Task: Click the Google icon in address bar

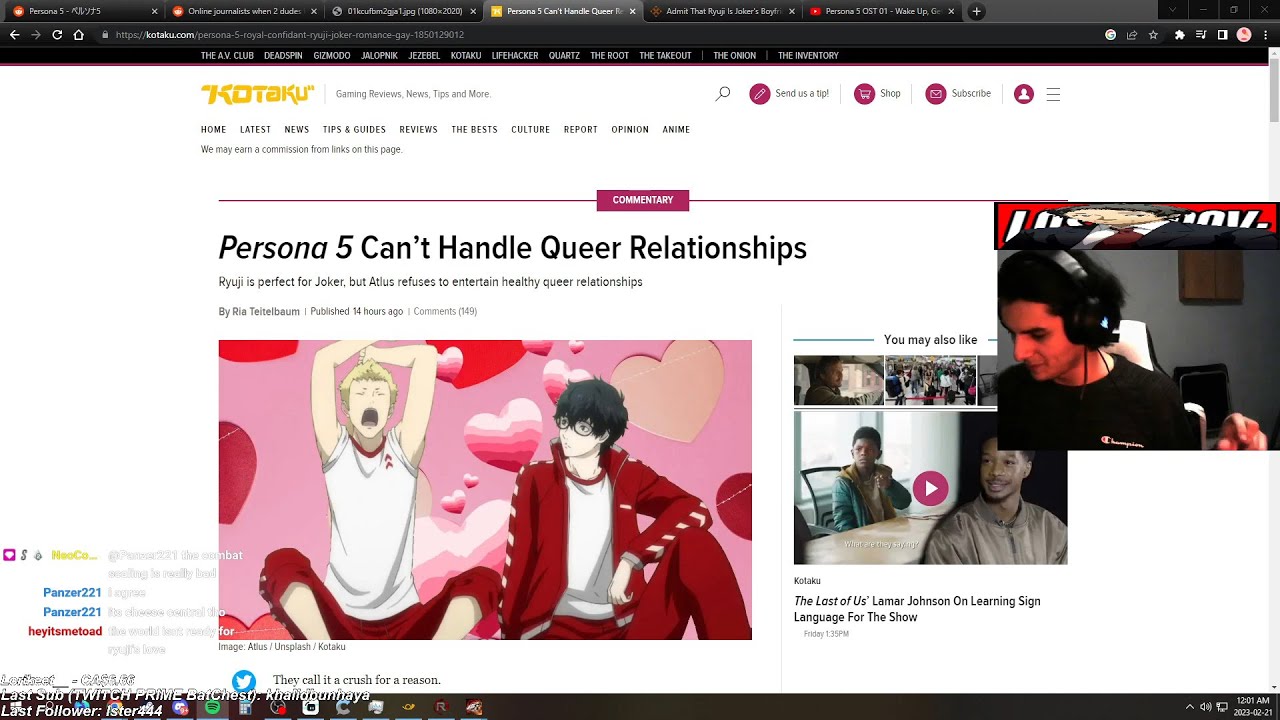Action: pos(1110,34)
